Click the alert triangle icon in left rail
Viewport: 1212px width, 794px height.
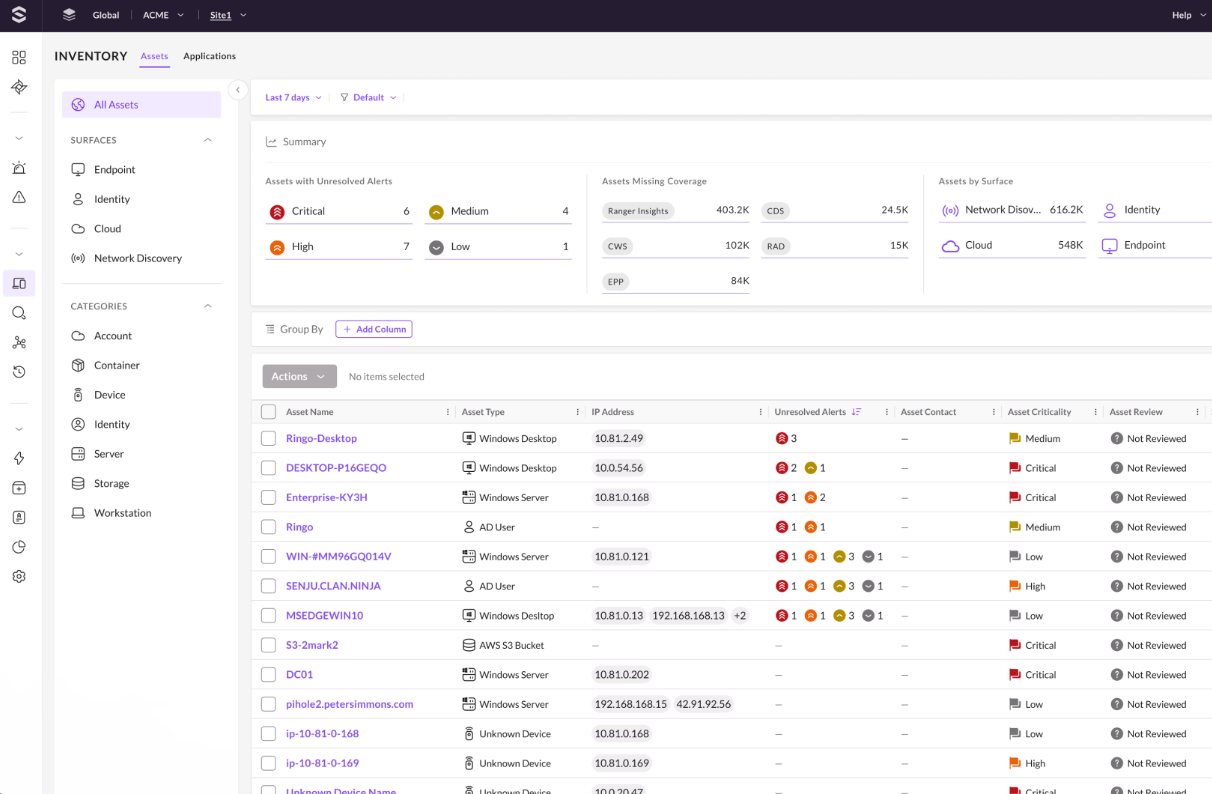point(19,197)
